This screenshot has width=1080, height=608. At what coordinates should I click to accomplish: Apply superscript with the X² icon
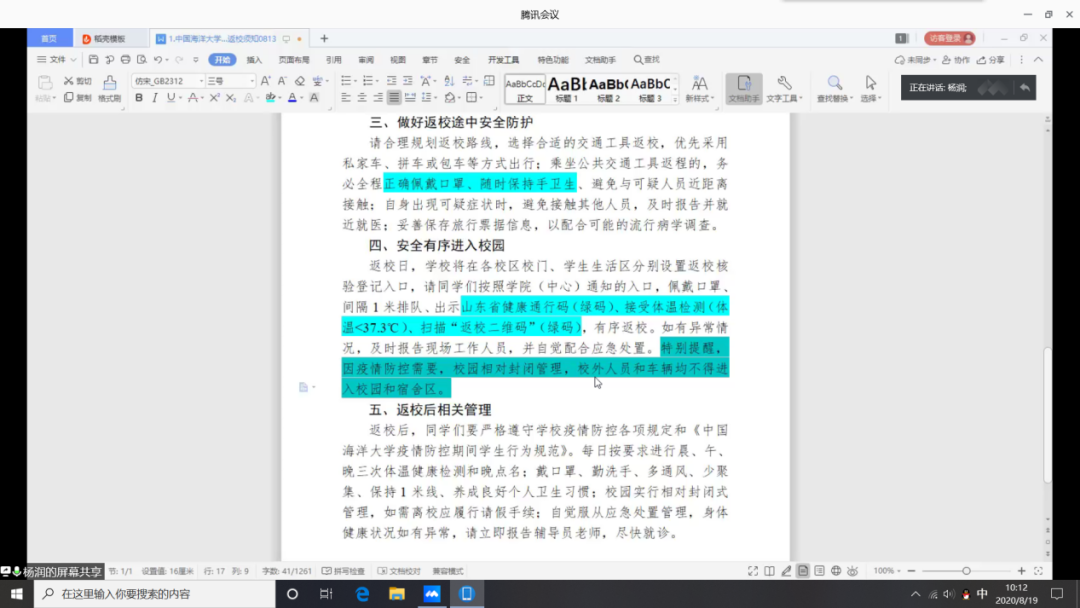214,98
